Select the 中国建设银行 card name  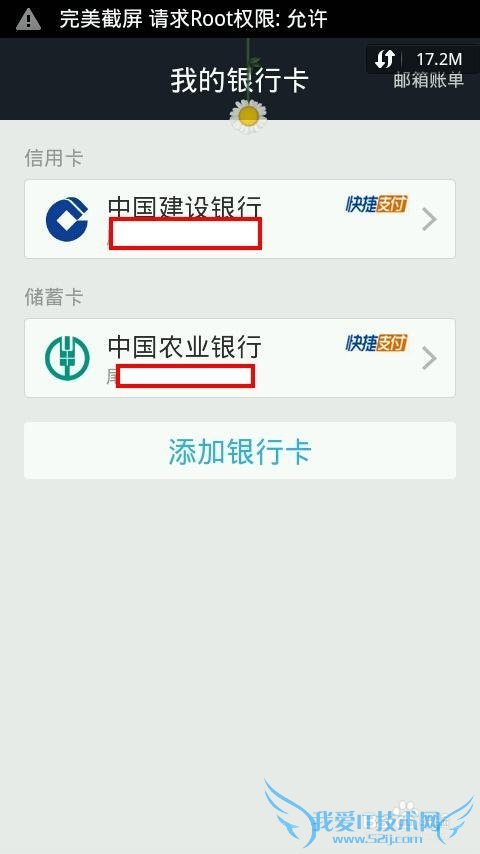click(x=185, y=207)
